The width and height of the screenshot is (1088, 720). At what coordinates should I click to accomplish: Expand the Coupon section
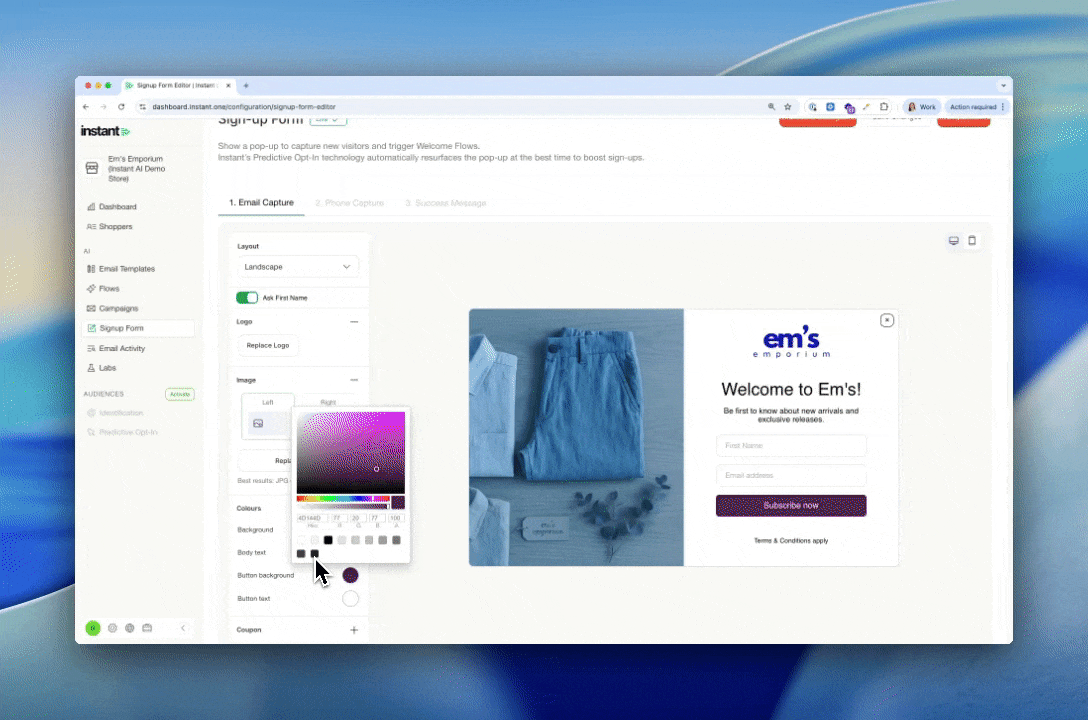[354, 630]
